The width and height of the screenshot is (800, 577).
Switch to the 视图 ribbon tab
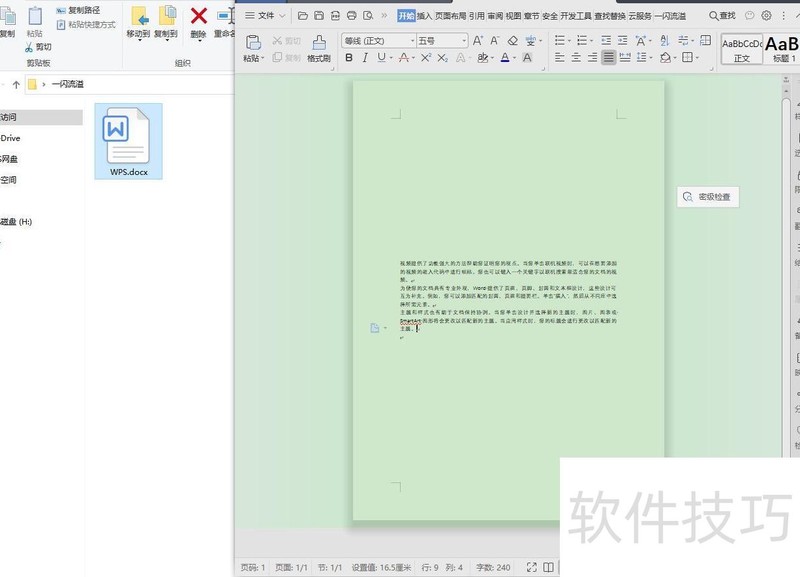click(x=513, y=16)
